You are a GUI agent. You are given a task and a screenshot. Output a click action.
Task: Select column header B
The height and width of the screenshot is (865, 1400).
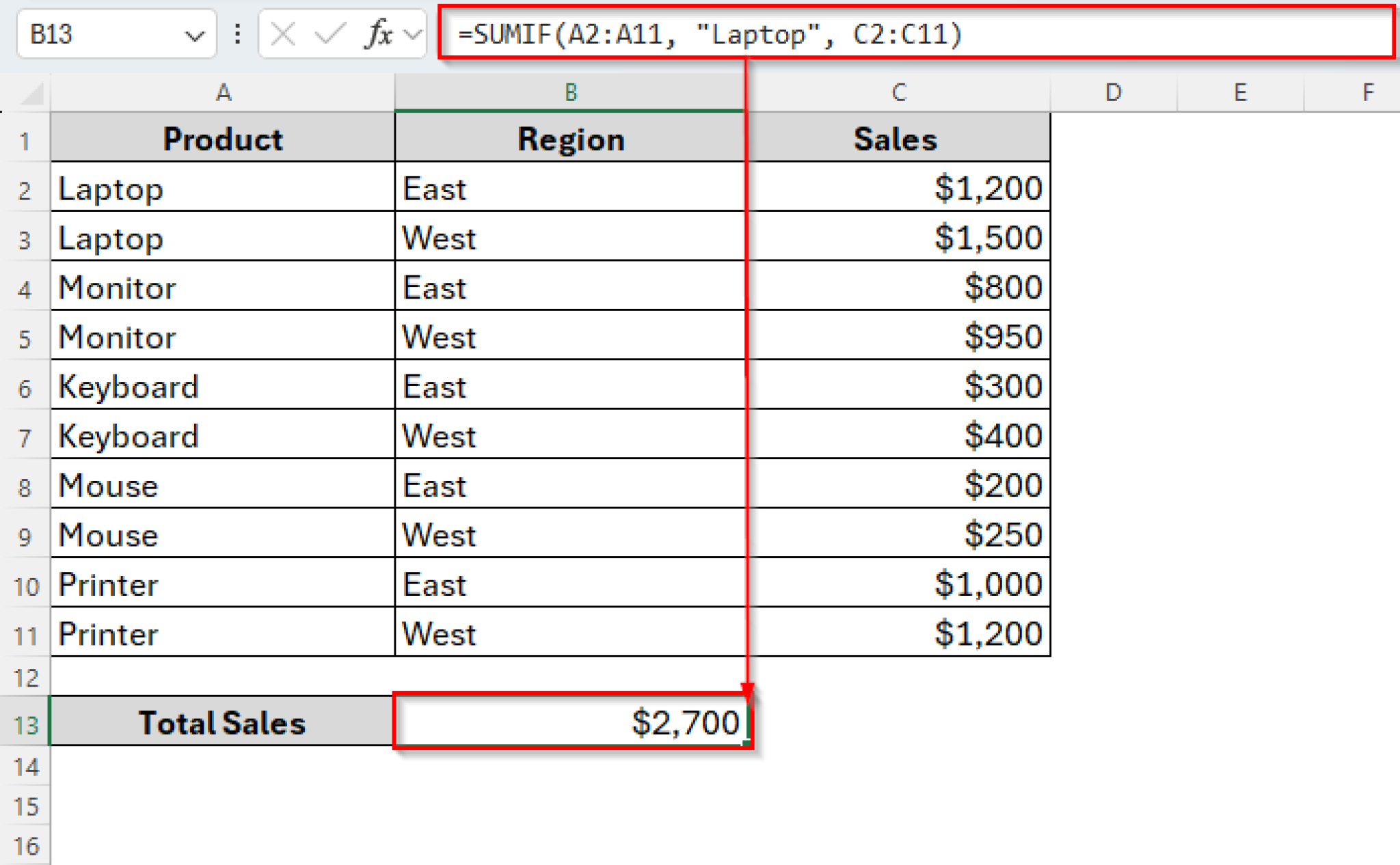(570, 91)
